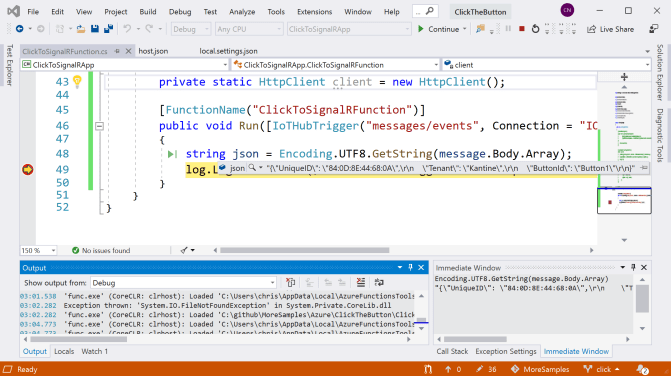This screenshot has width=671, height=376.
Task: Open the ClickToSignalRApp startup project dropdown
Action: coord(349,29)
